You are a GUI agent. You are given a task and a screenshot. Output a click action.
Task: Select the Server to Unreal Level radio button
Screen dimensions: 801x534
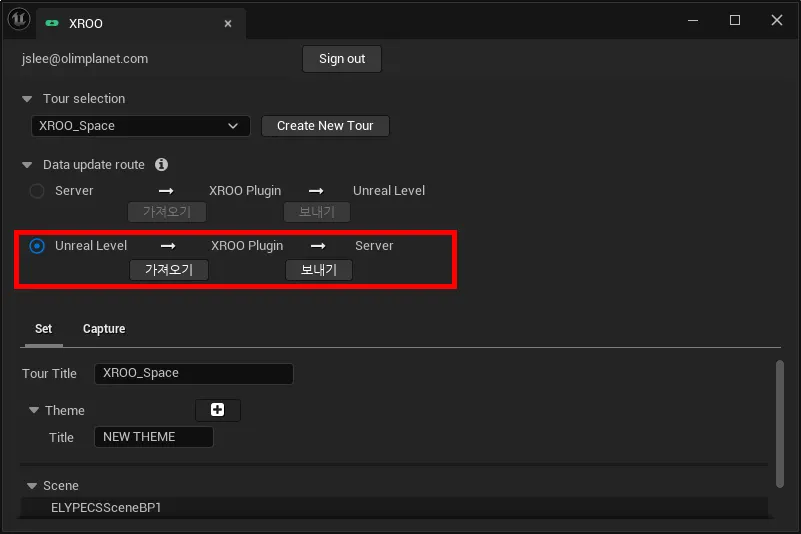click(37, 191)
